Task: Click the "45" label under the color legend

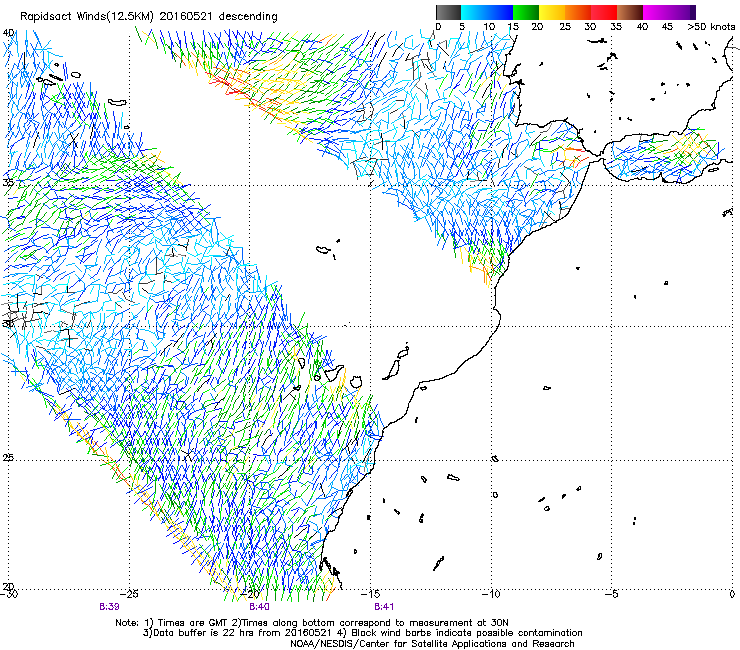Action: pos(667,27)
